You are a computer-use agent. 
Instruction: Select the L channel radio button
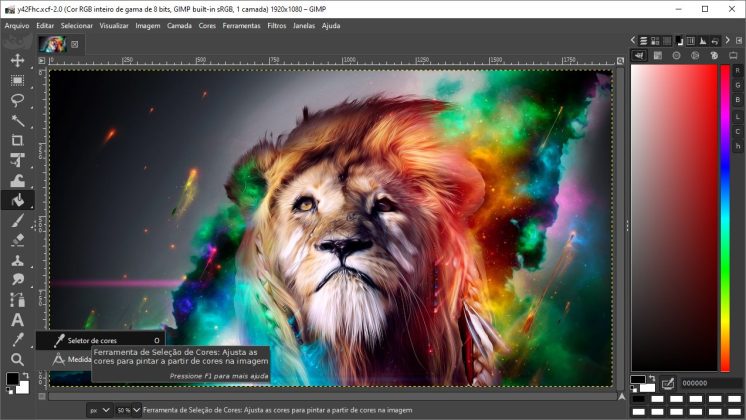[x=737, y=117]
